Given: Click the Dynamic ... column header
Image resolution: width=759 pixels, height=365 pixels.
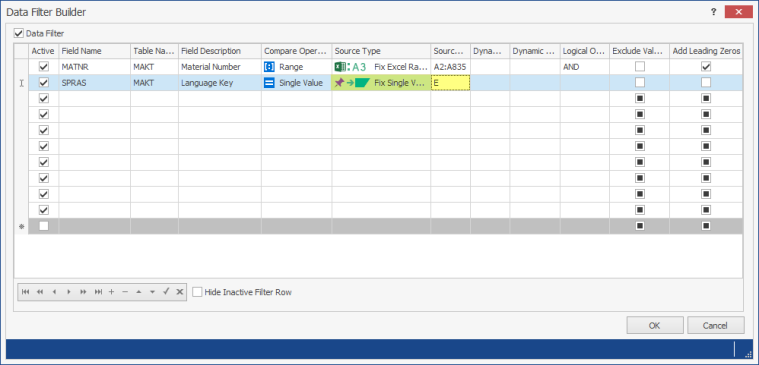Looking at the screenshot, I should 535,51.
